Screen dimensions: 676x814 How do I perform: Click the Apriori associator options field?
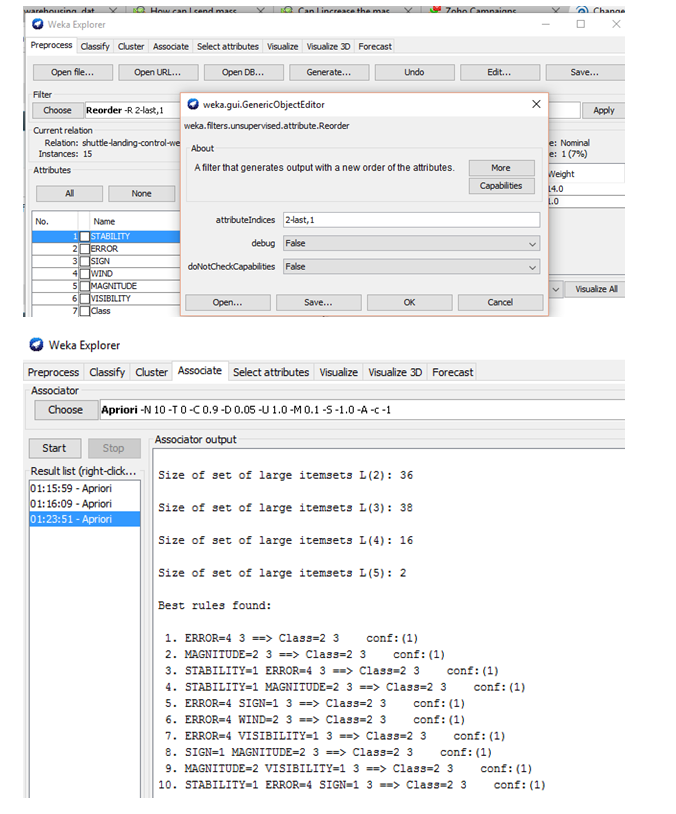click(362, 410)
